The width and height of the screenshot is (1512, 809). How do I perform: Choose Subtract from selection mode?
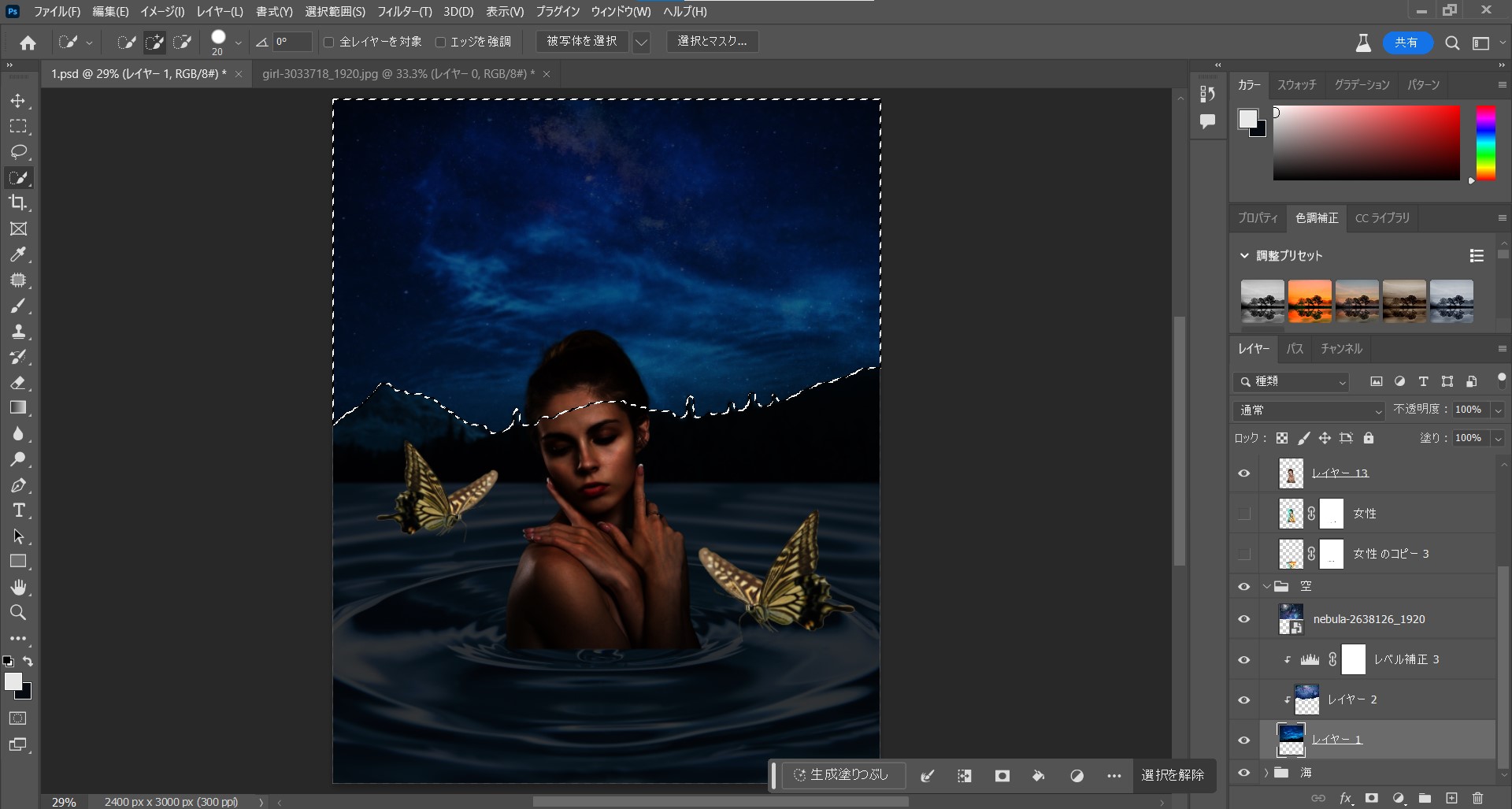click(183, 43)
